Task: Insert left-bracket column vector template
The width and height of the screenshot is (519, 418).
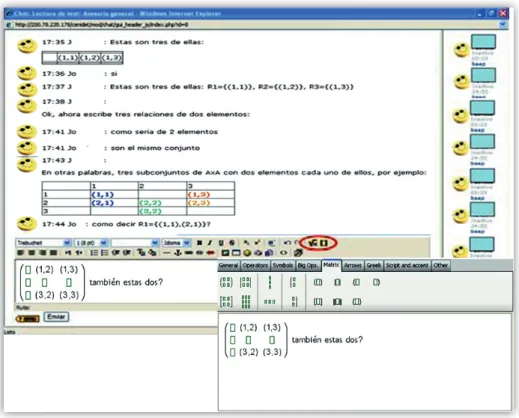Action: 293,283
